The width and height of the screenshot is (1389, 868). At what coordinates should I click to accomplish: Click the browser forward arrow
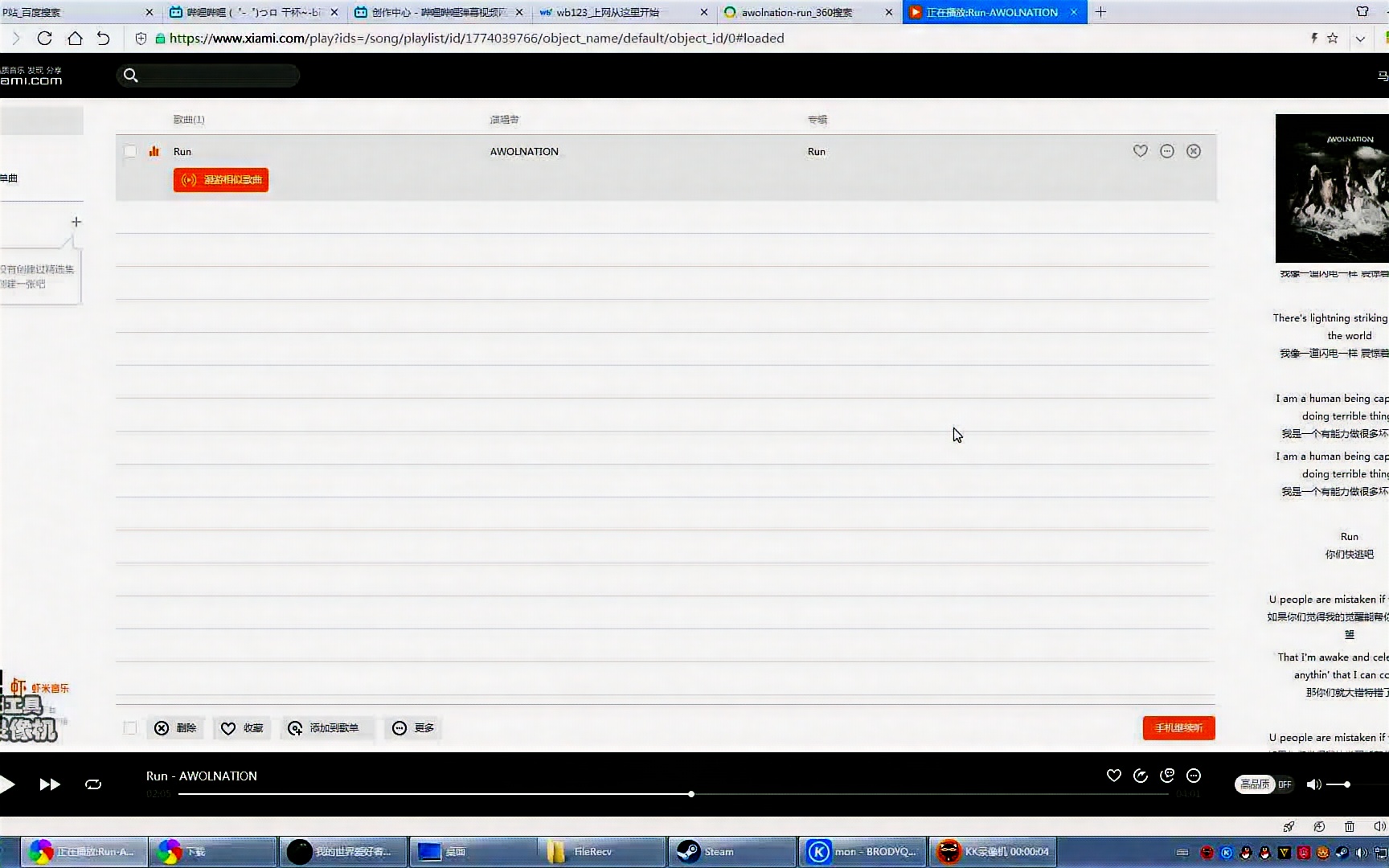click(16, 38)
